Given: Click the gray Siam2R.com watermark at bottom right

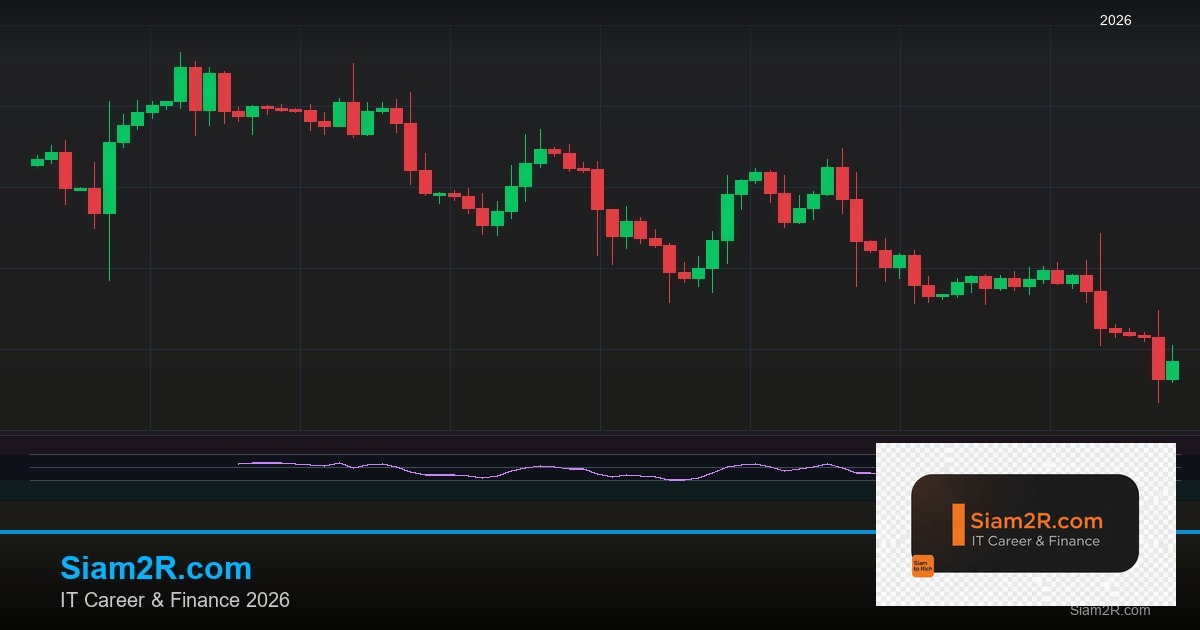Looking at the screenshot, I should [x=1109, y=610].
